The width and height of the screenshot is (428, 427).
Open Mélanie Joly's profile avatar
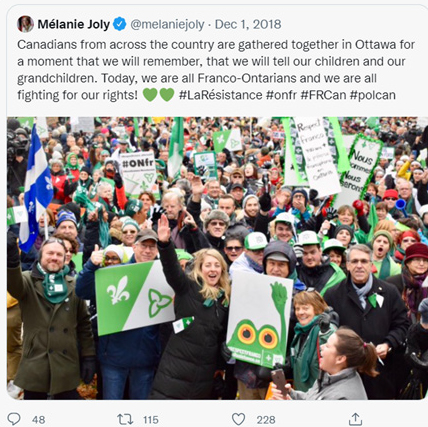click(25, 24)
